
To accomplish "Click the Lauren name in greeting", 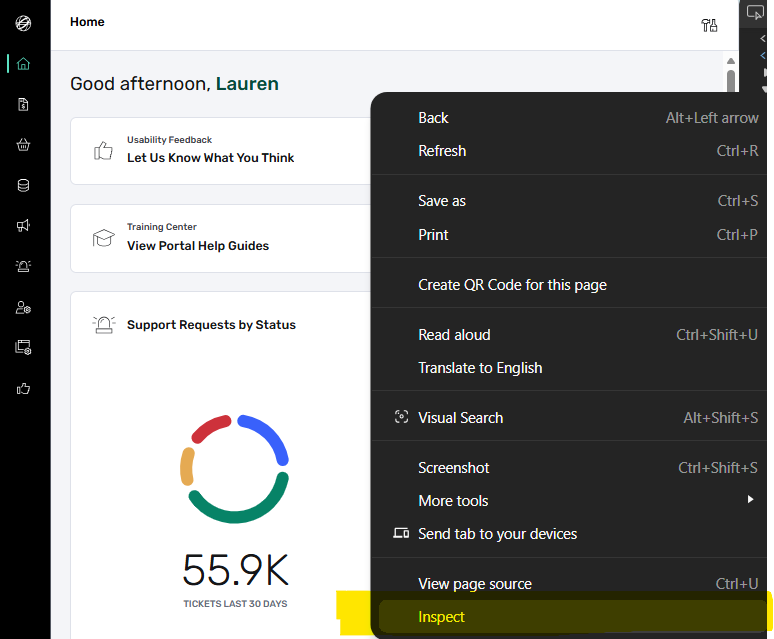I will 247,84.
